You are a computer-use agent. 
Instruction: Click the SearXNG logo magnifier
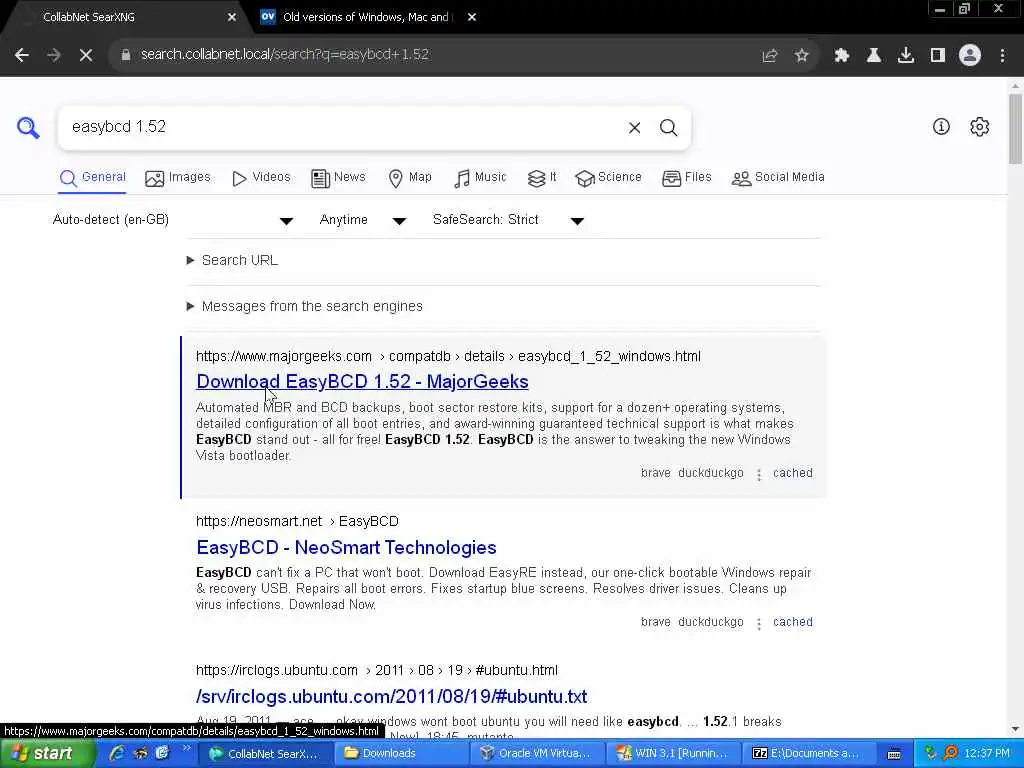[x=28, y=127]
